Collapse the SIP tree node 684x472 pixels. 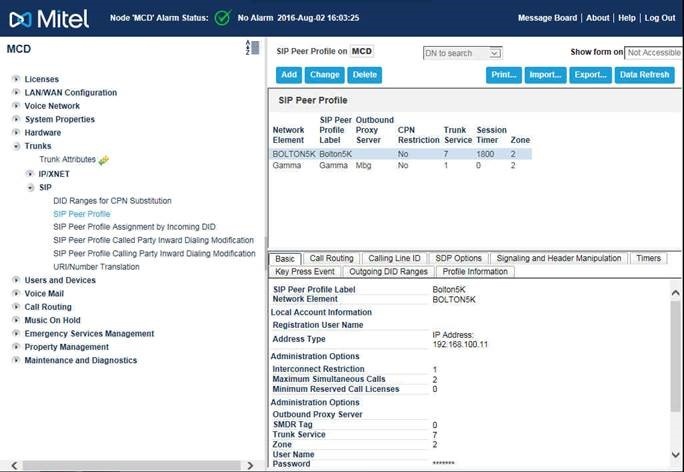30,188
